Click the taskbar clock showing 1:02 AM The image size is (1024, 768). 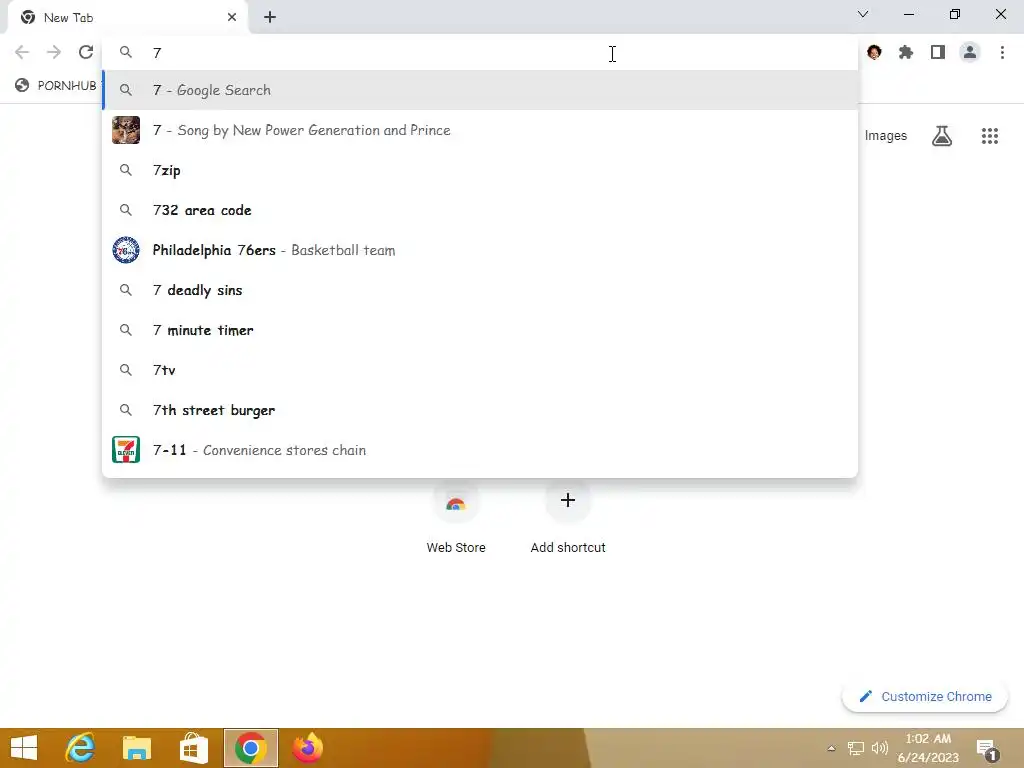(x=928, y=748)
